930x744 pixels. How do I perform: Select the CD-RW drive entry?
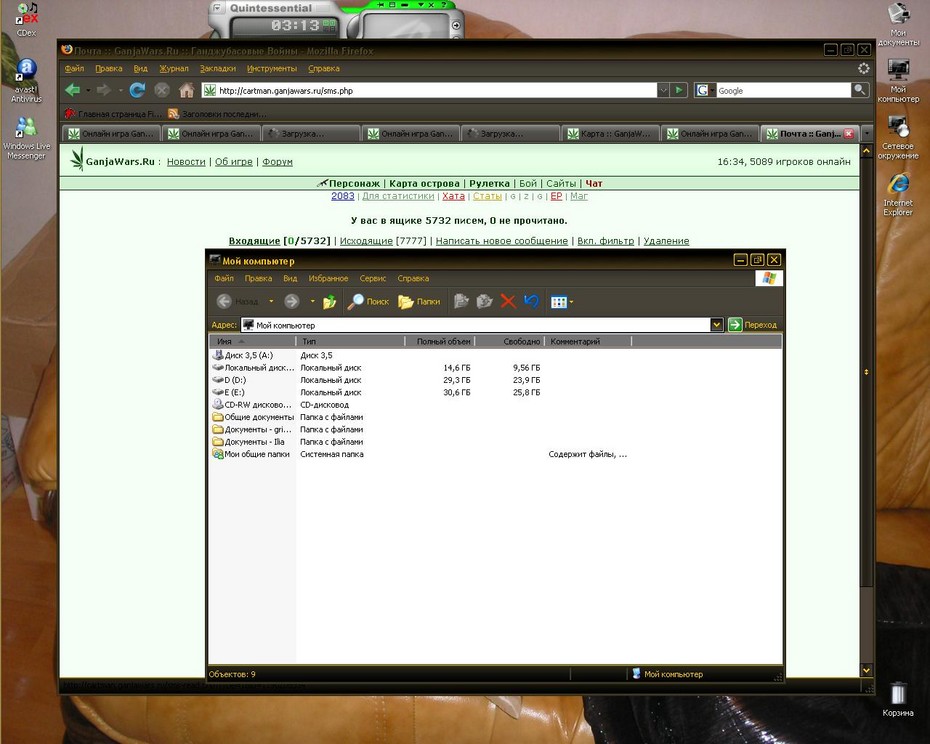tap(253, 405)
